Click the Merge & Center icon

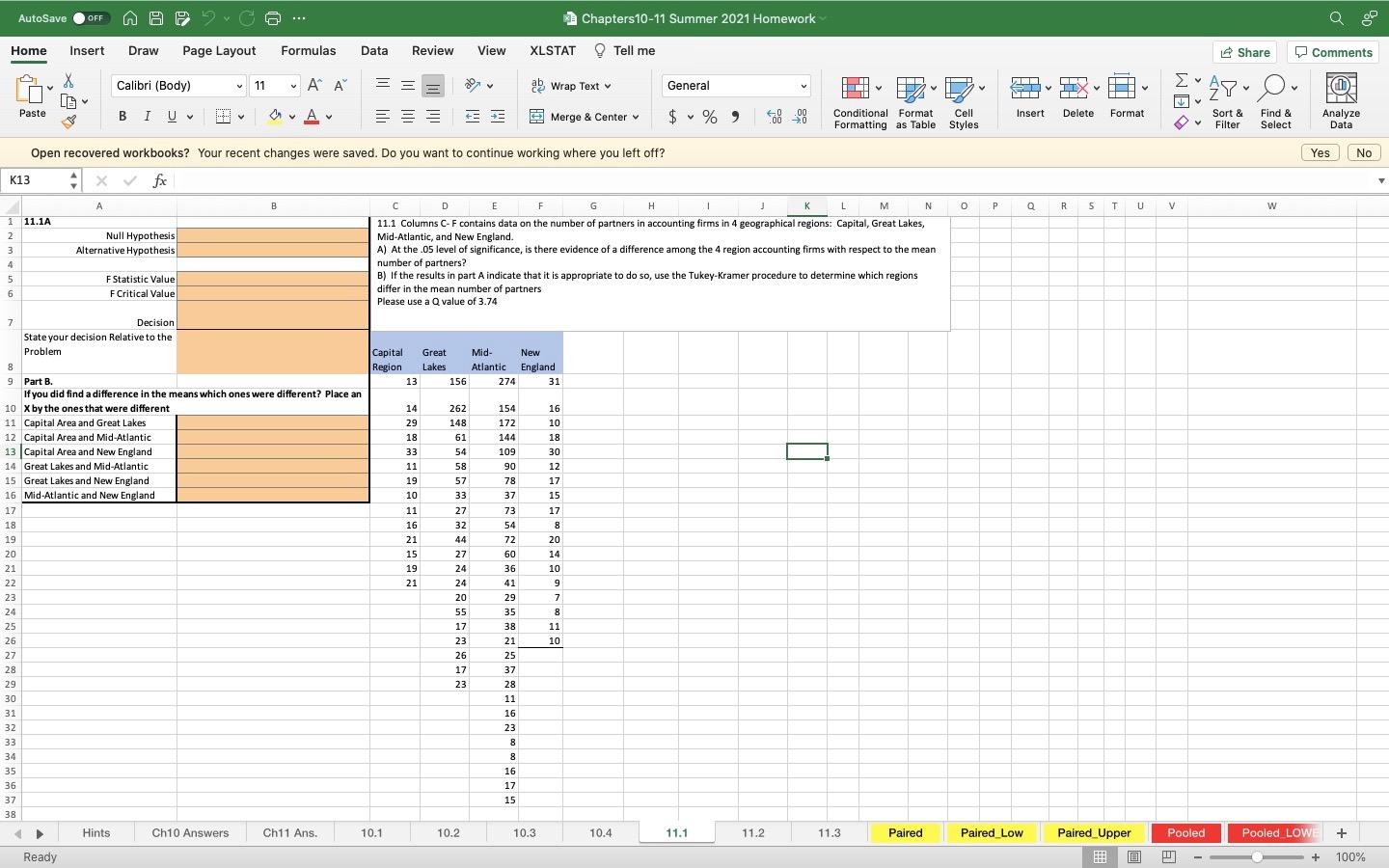(x=537, y=117)
